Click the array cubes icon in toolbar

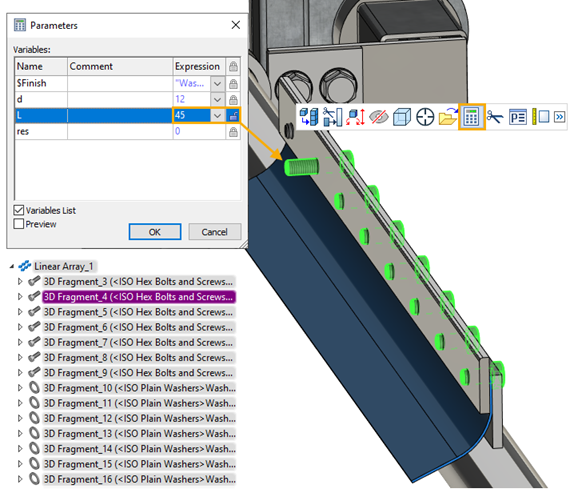[309, 117]
